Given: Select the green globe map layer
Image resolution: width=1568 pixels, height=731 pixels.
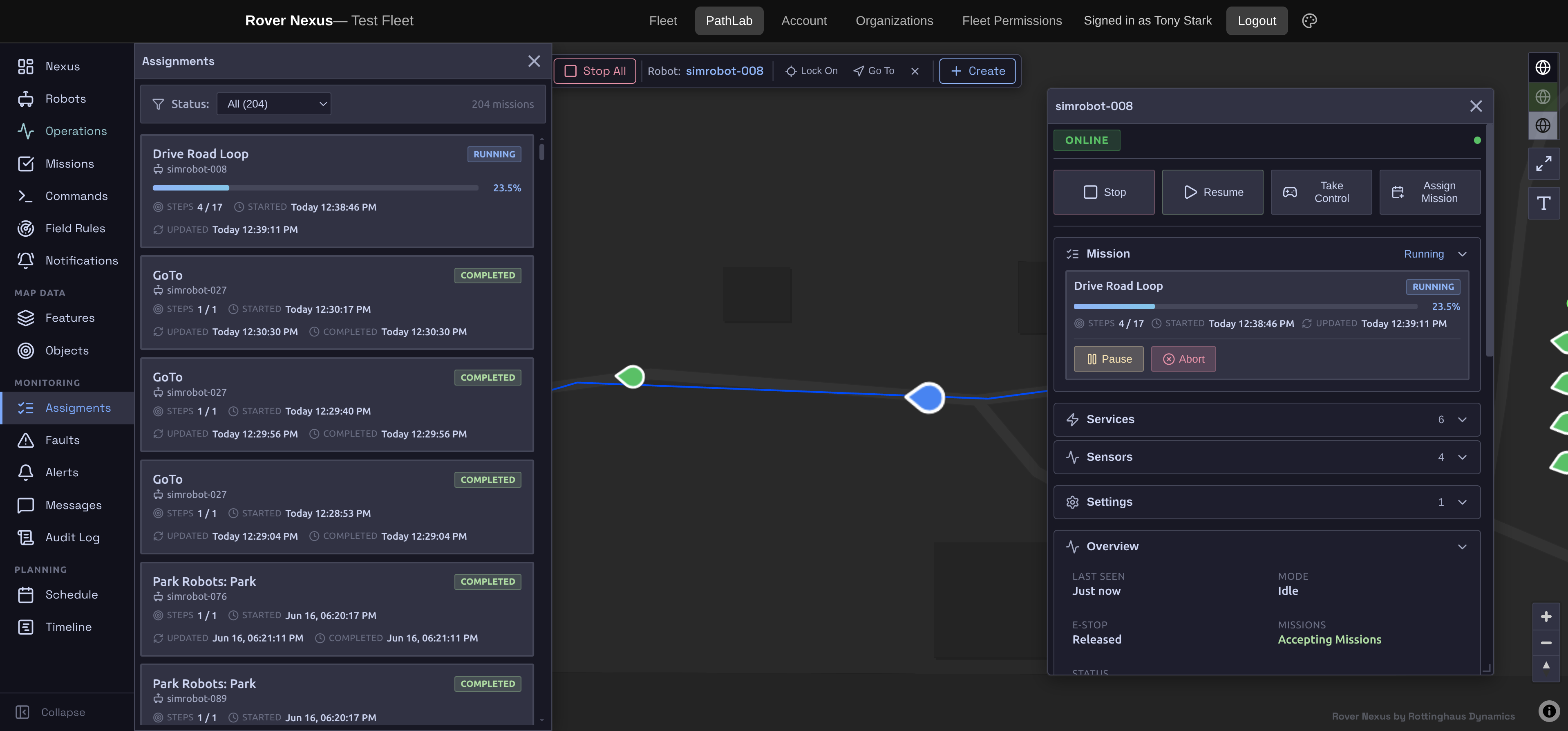Looking at the screenshot, I should pyautogui.click(x=1543, y=97).
